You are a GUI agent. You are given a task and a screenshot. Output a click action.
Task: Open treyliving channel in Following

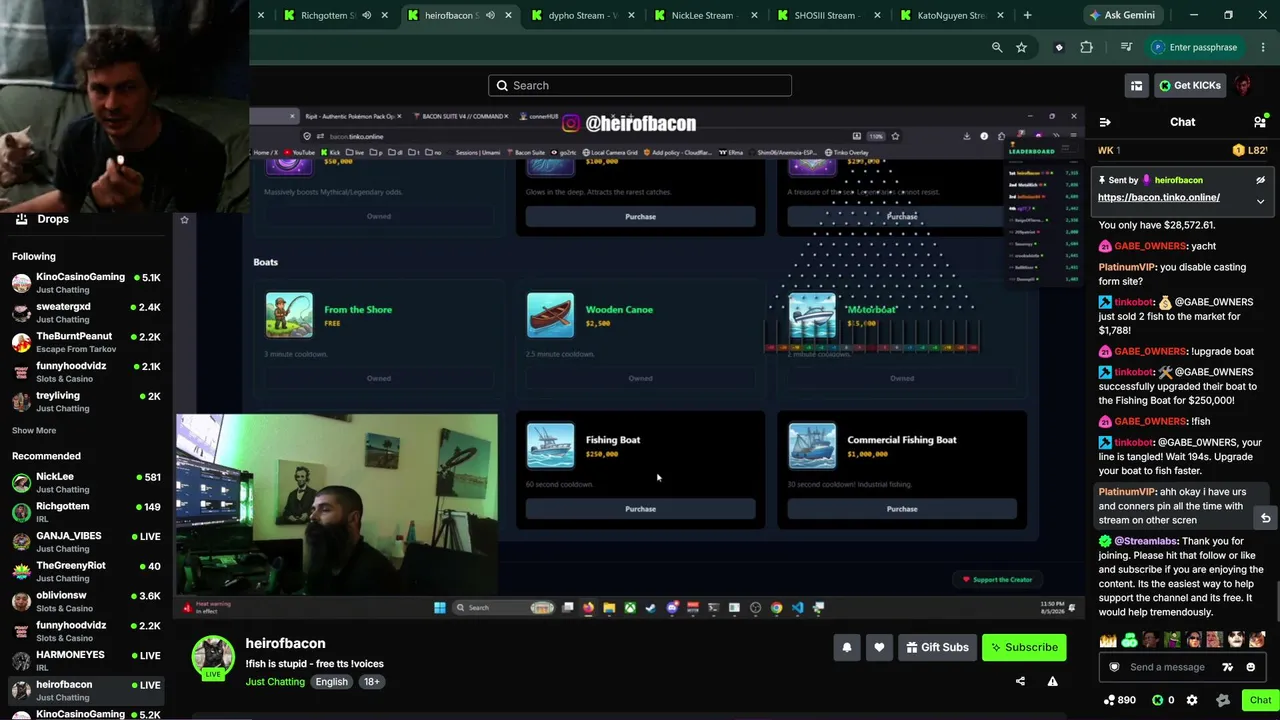(86, 402)
